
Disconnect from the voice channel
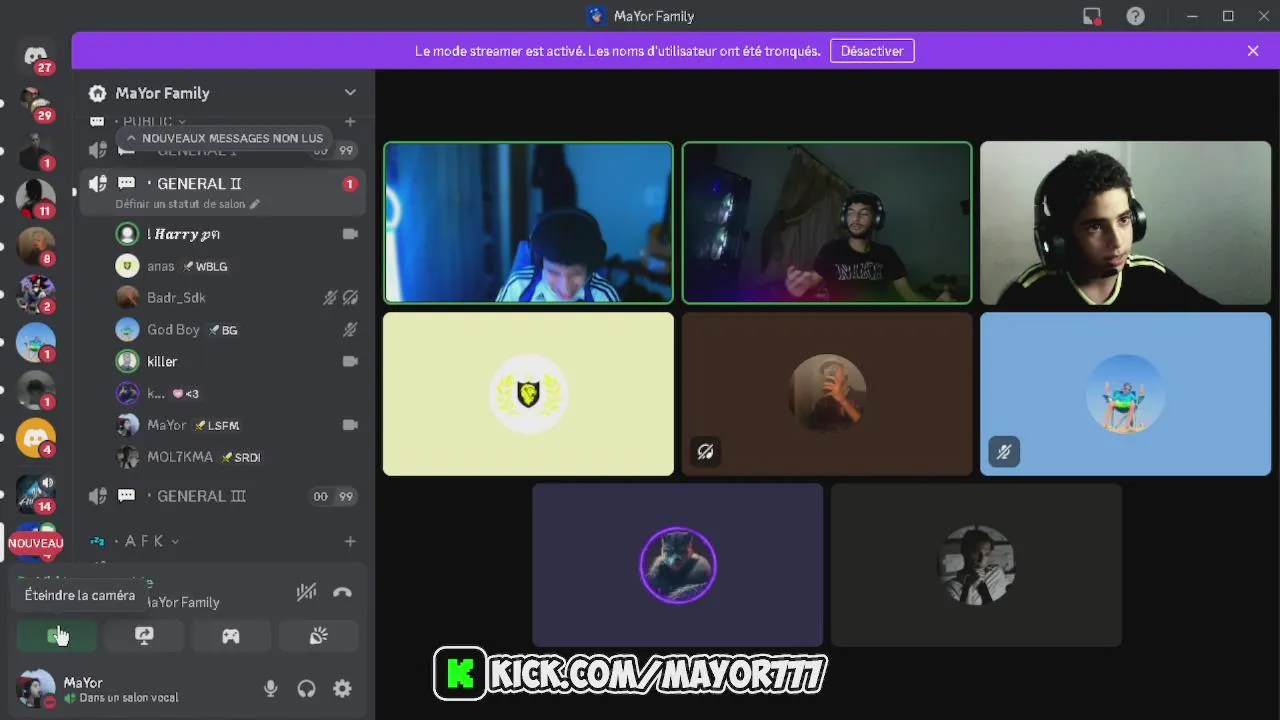(342, 592)
